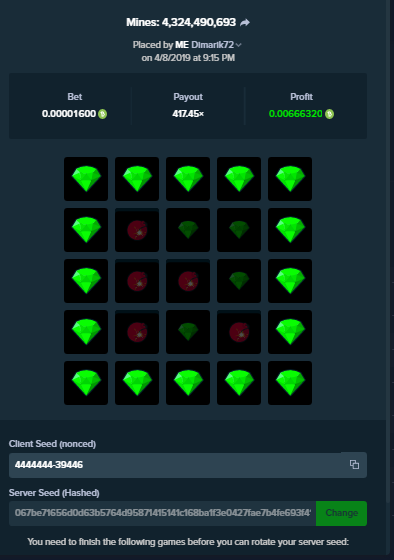Click the gem in row 1, column 1
394x560 pixels.
pyautogui.click(x=86, y=179)
